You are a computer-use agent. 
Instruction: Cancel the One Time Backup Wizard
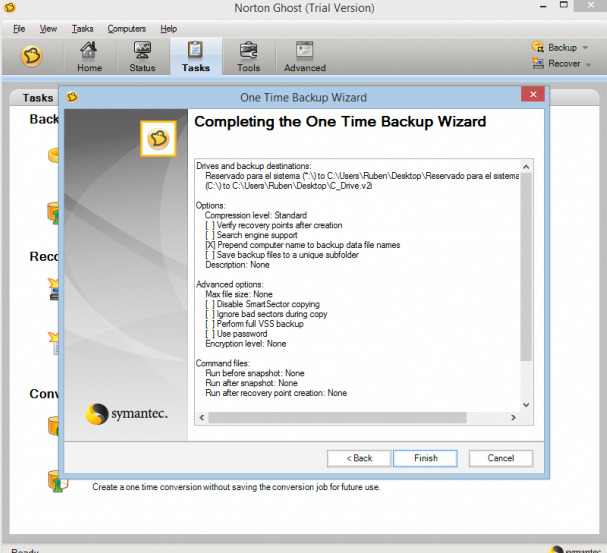click(x=501, y=458)
